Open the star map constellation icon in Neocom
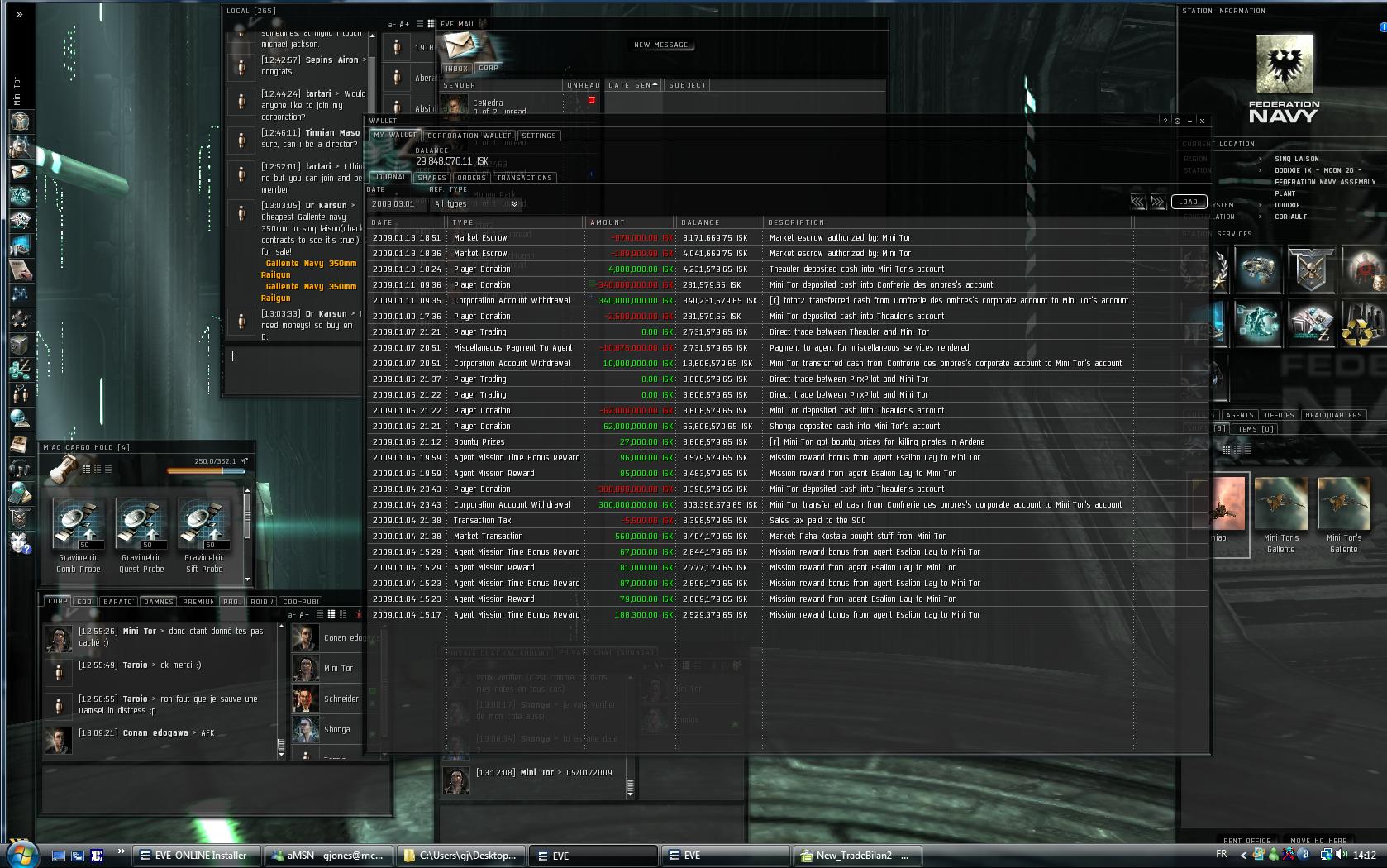 (x=20, y=293)
